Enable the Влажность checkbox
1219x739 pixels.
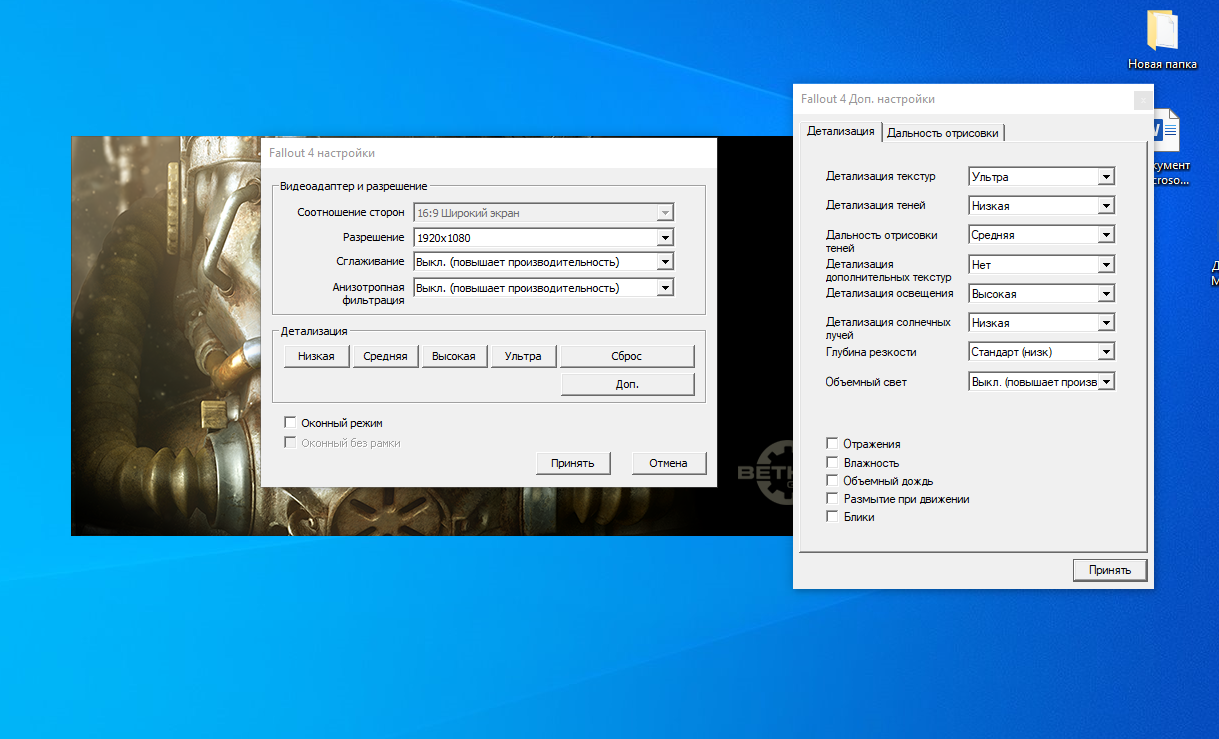coord(832,462)
